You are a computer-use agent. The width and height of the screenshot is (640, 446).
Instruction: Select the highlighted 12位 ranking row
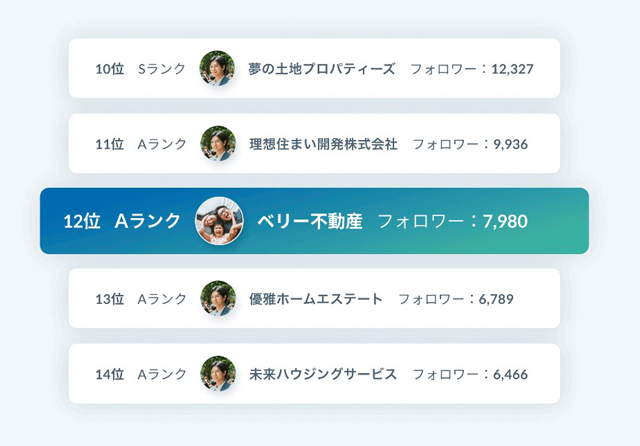314,221
